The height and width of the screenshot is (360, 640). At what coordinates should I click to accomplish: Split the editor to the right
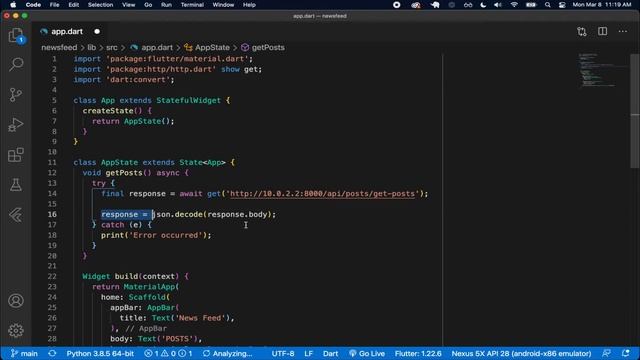coord(602,31)
